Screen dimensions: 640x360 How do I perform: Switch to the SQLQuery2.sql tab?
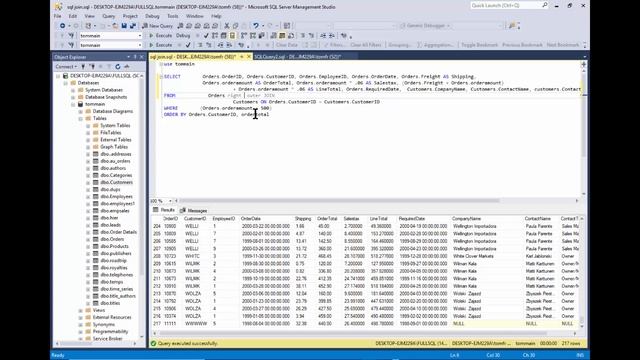click(298, 57)
